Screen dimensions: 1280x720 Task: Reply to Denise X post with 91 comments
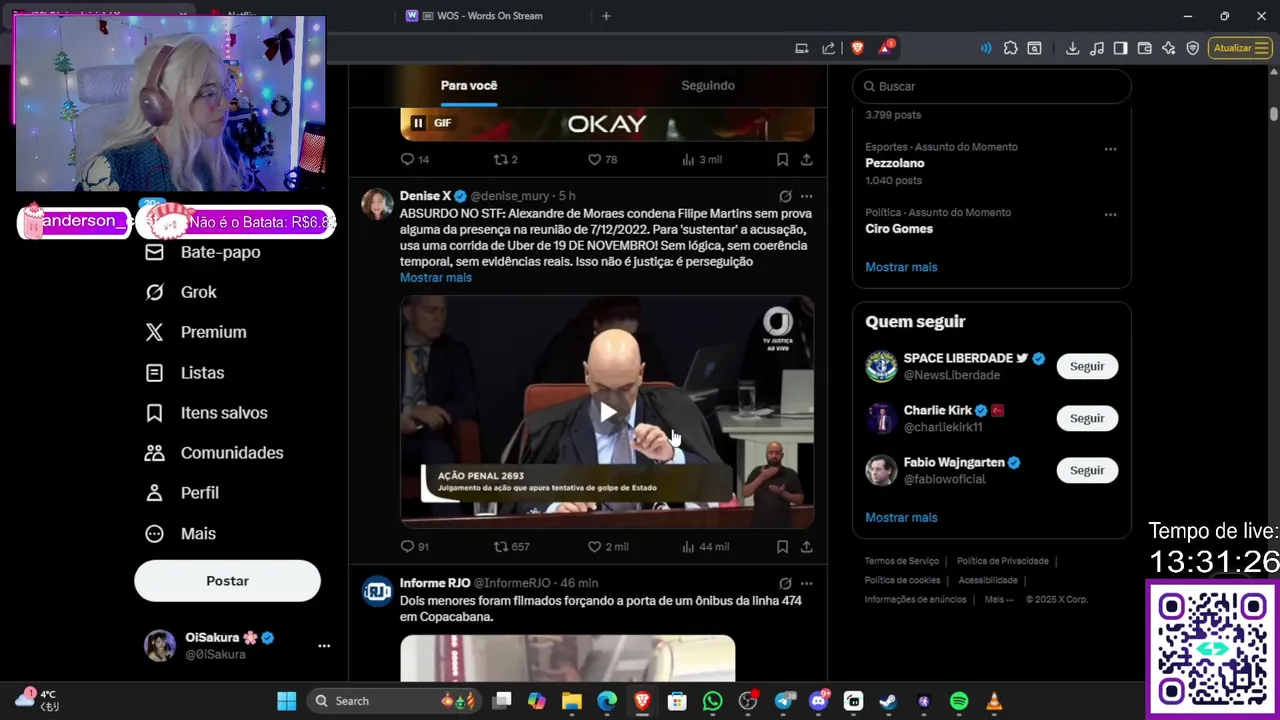coord(414,546)
